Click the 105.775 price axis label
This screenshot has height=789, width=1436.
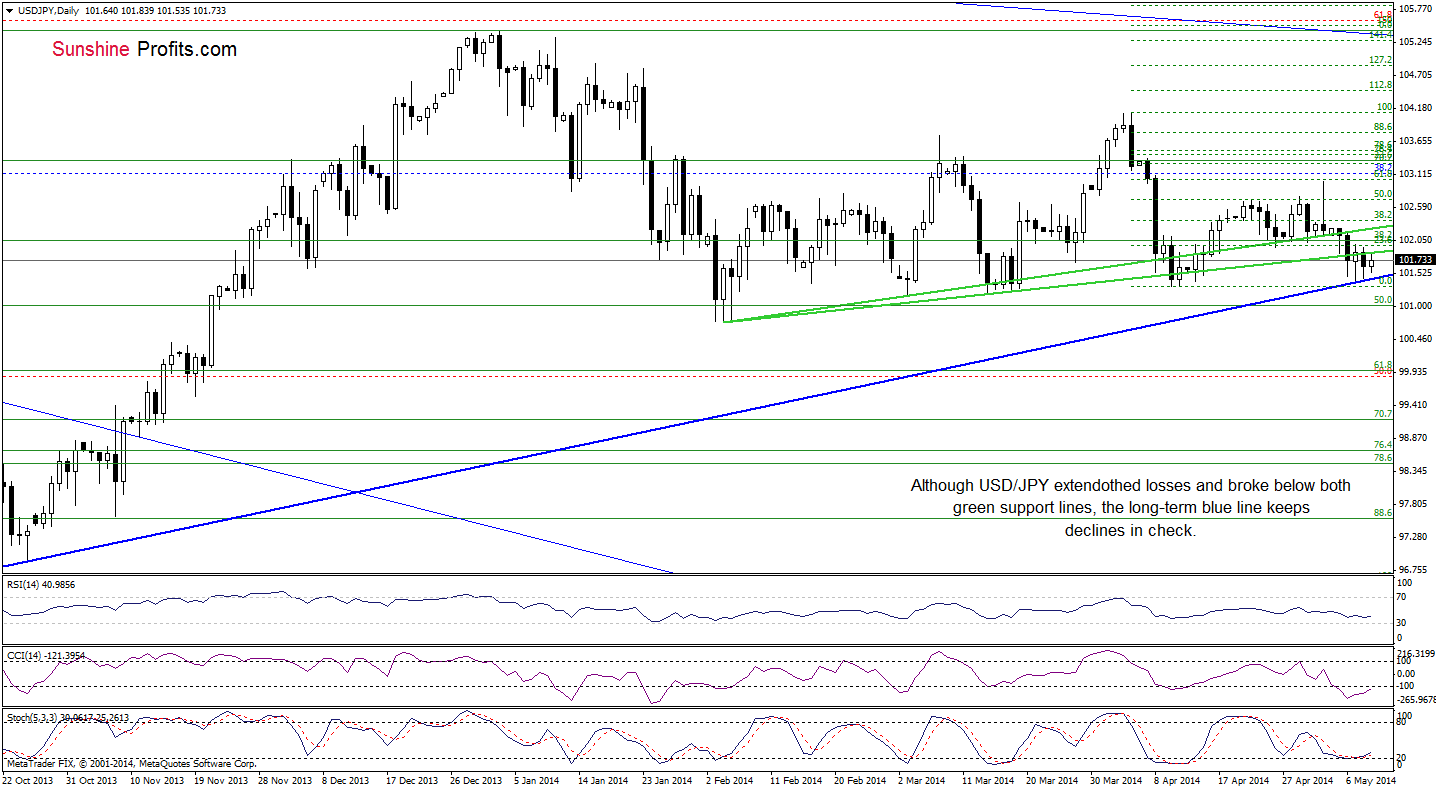pyautogui.click(x=1415, y=9)
